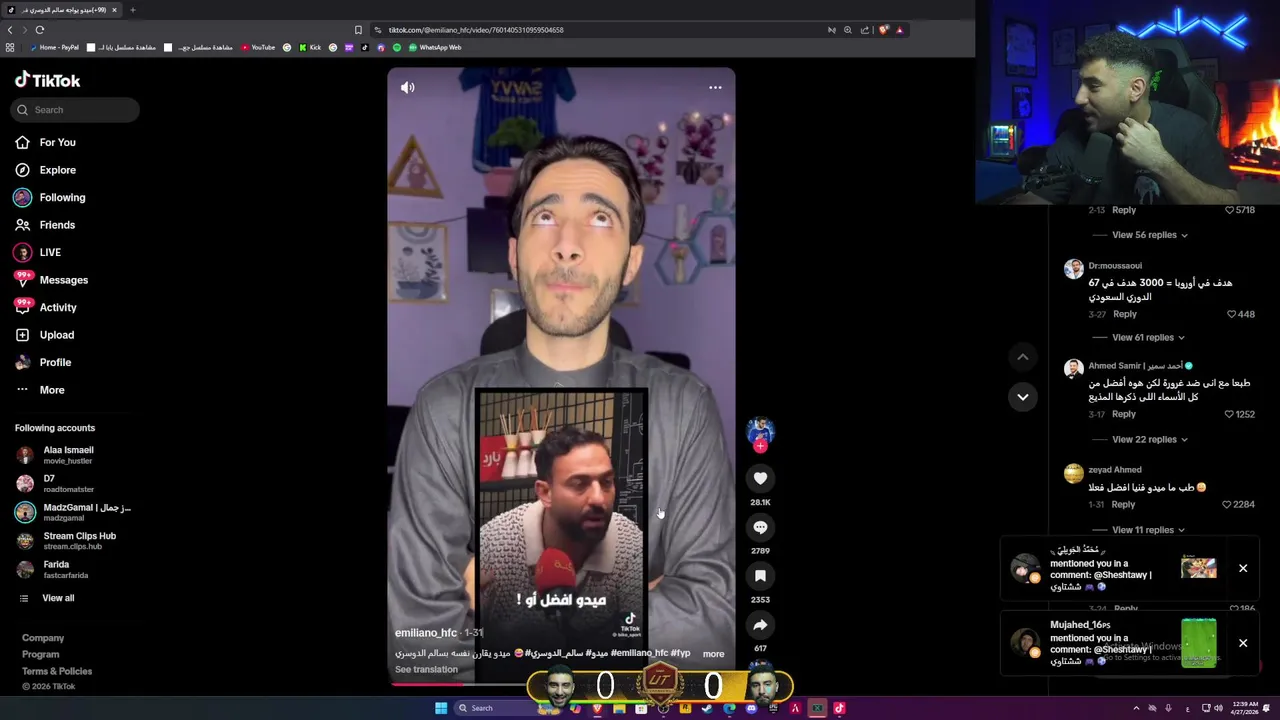Close the top mention notification

[x=1243, y=568]
